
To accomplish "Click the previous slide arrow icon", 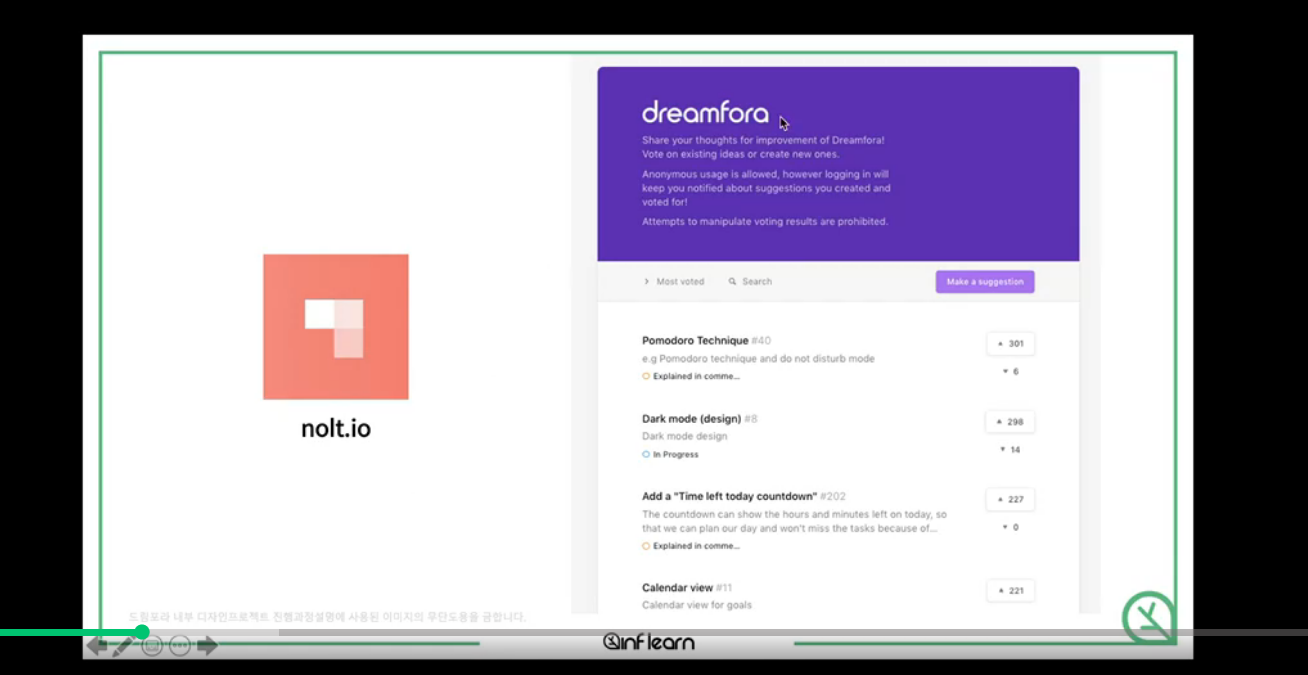I will coord(97,646).
